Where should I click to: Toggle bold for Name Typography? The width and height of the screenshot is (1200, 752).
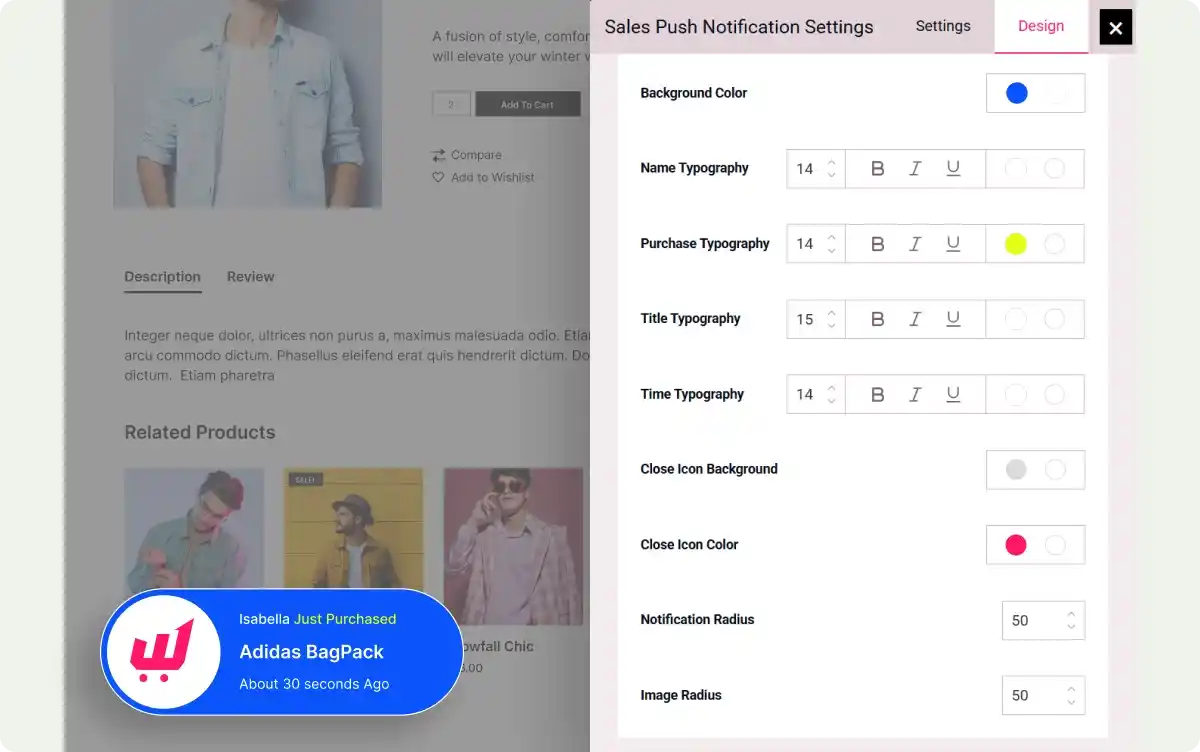tap(877, 168)
